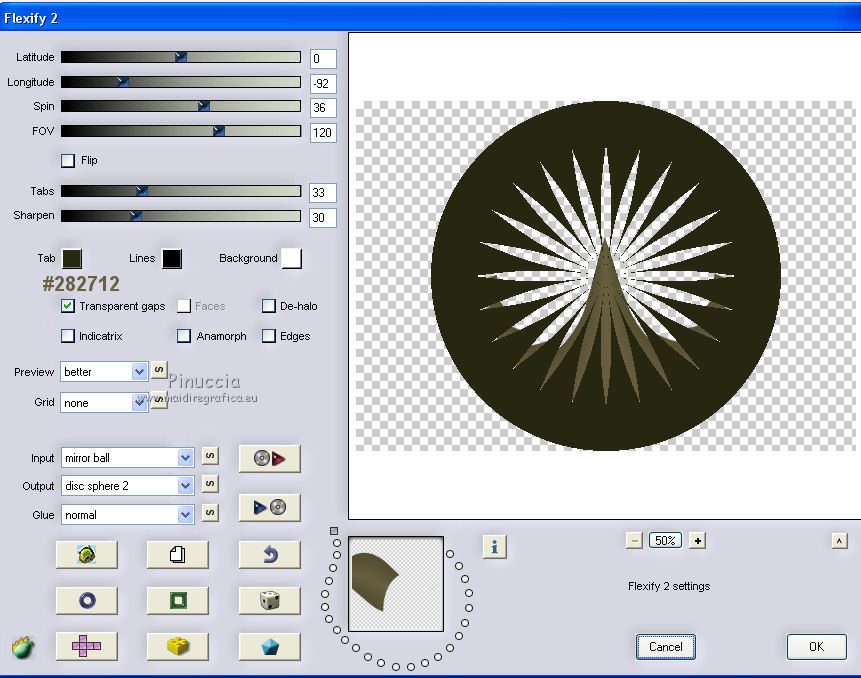Click the Longitude value field
Image resolution: width=861 pixels, height=678 pixels.
pos(323,83)
